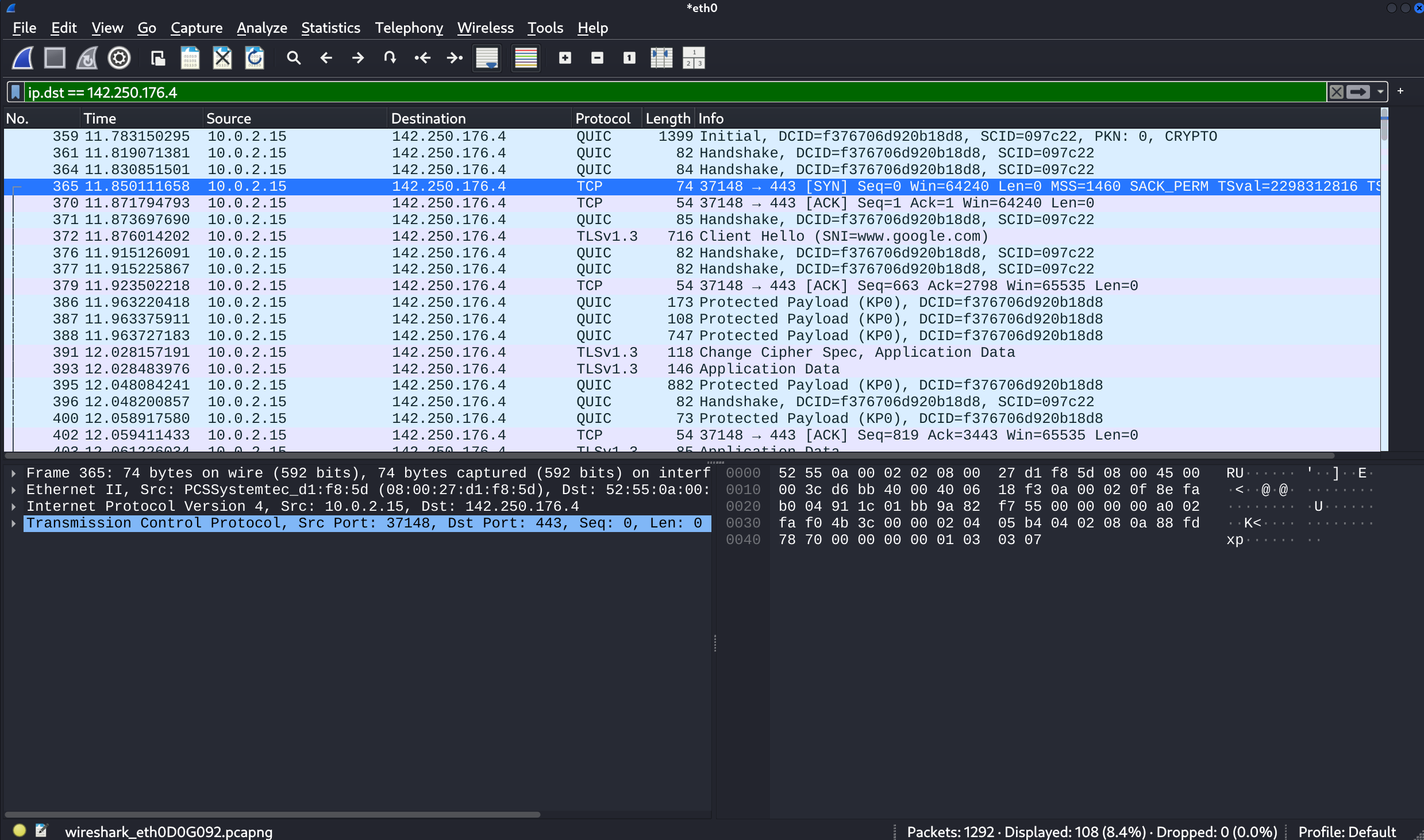
Task: Click the packets displayed status text
Action: click(1092, 831)
